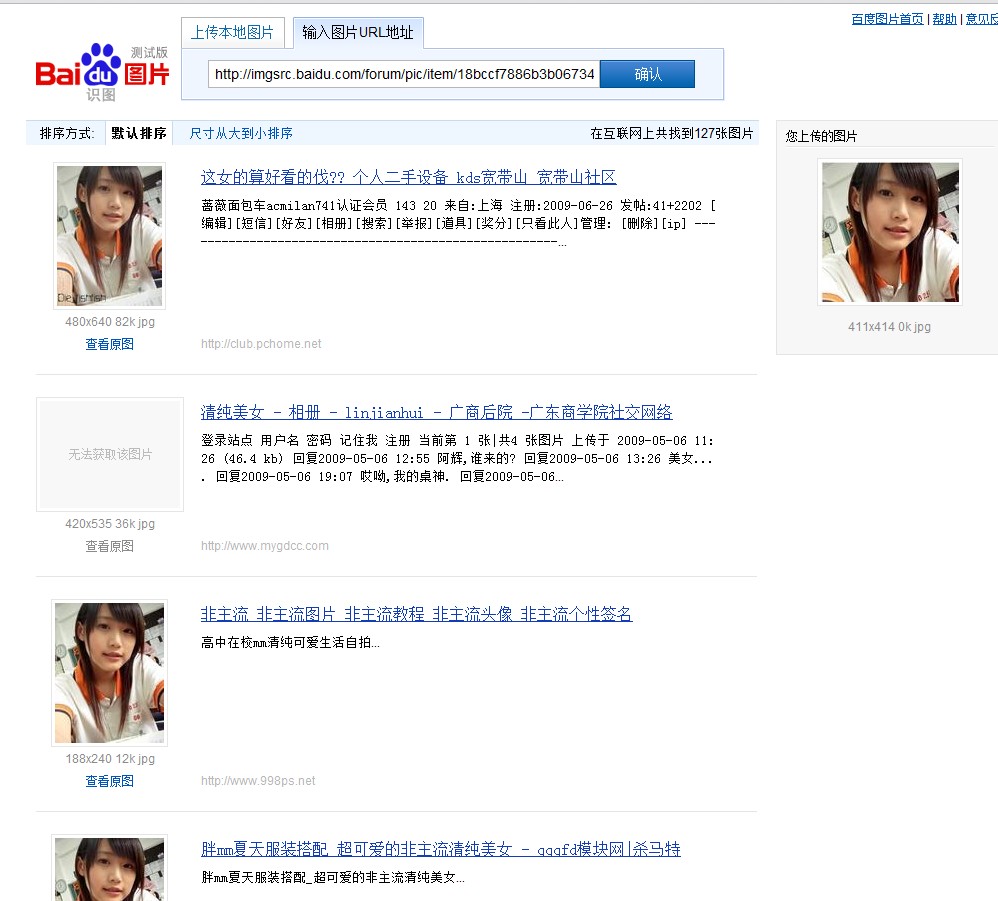Visit http://www.mygdcc.com source link
The image size is (998, 901).
[x=265, y=545]
